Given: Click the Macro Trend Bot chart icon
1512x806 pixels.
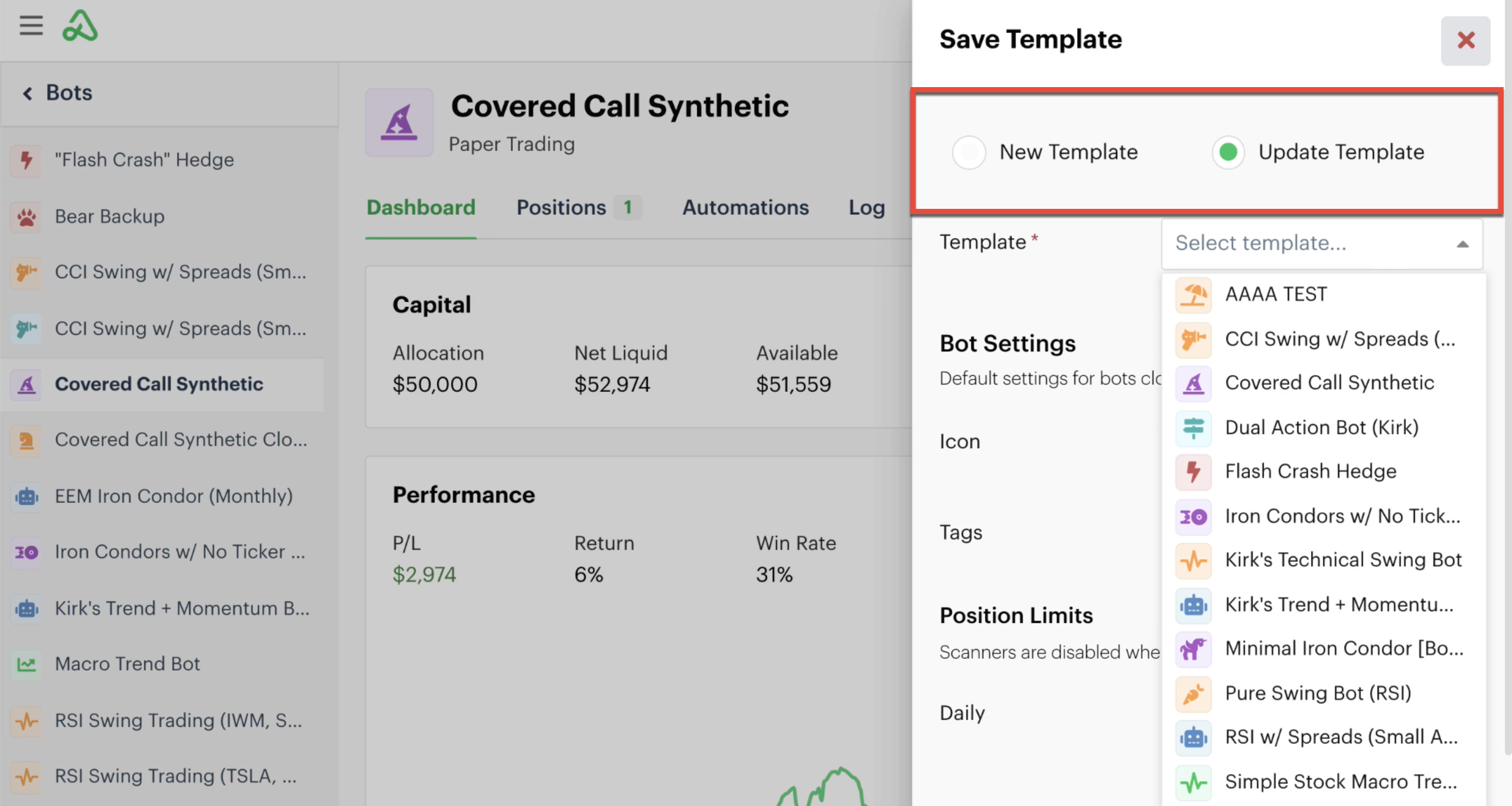Looking at the screenshot, I should (x=26, y=664).
